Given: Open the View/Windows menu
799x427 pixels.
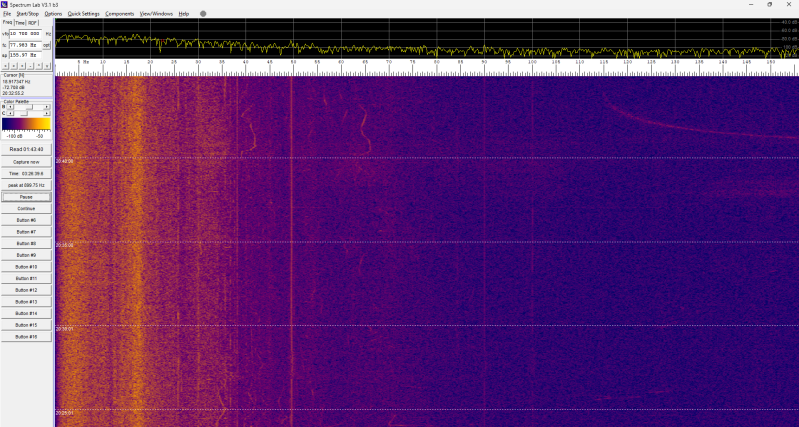Looking at the screenshot, I should tap(156, 14).
